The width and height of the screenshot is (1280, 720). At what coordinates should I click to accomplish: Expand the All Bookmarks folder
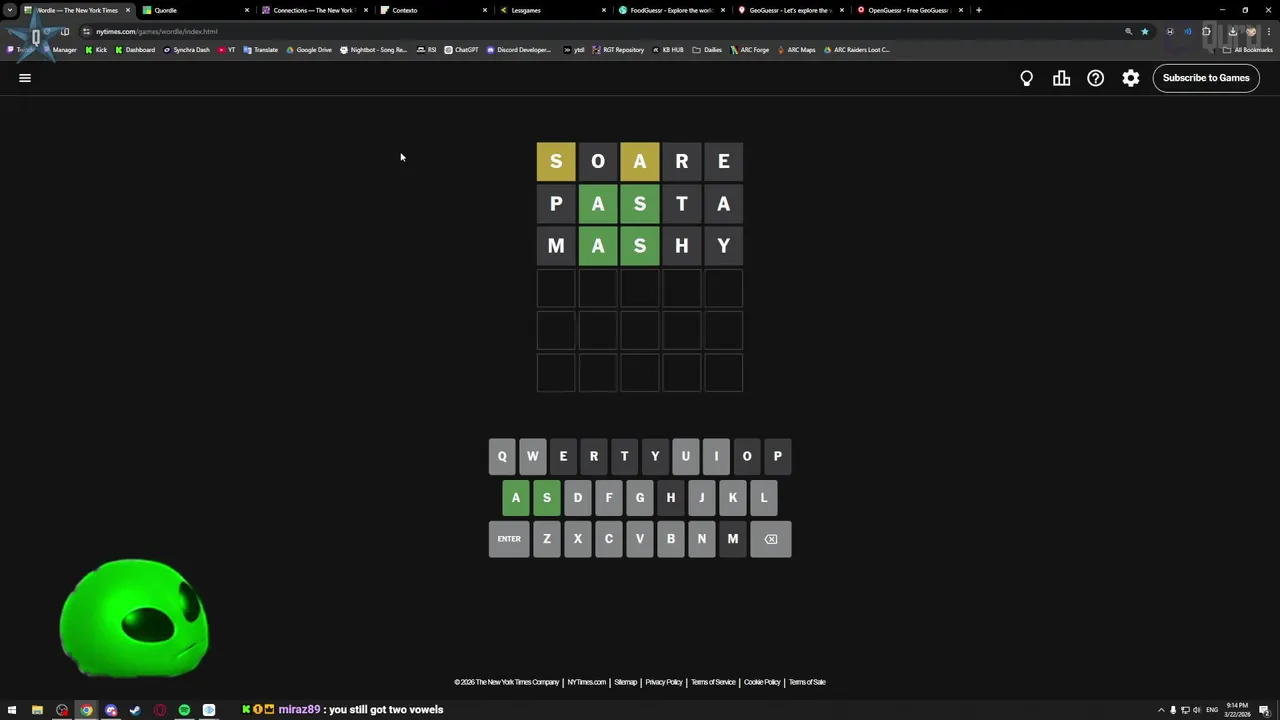[x=1248, y=50]
